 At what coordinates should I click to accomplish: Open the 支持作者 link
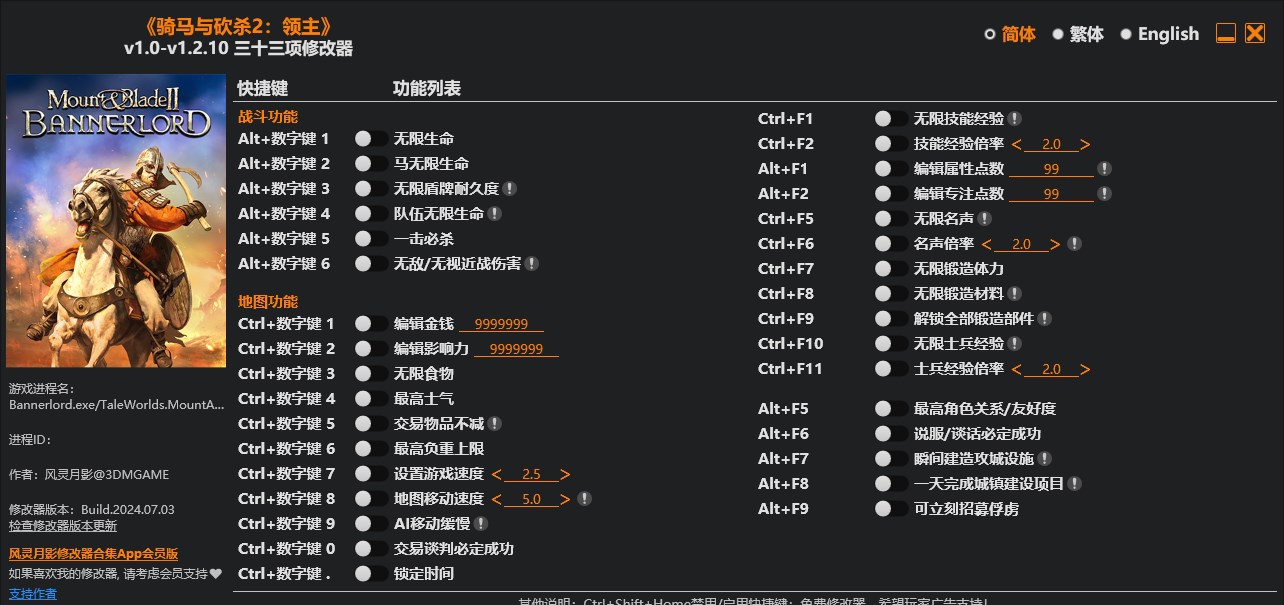click(32, 592)
